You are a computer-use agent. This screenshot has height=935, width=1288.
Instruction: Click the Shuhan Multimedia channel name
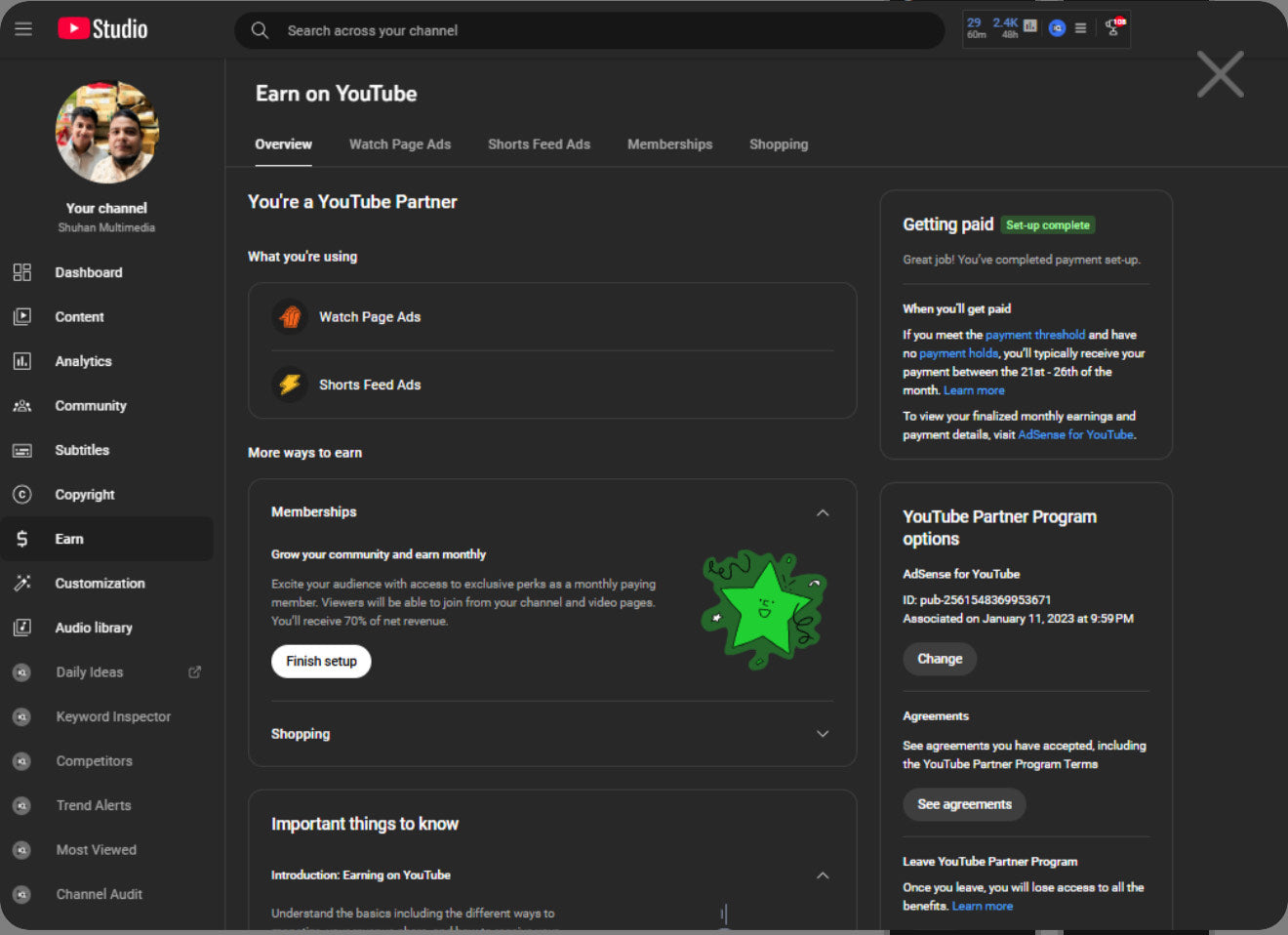tap(106, 227)
